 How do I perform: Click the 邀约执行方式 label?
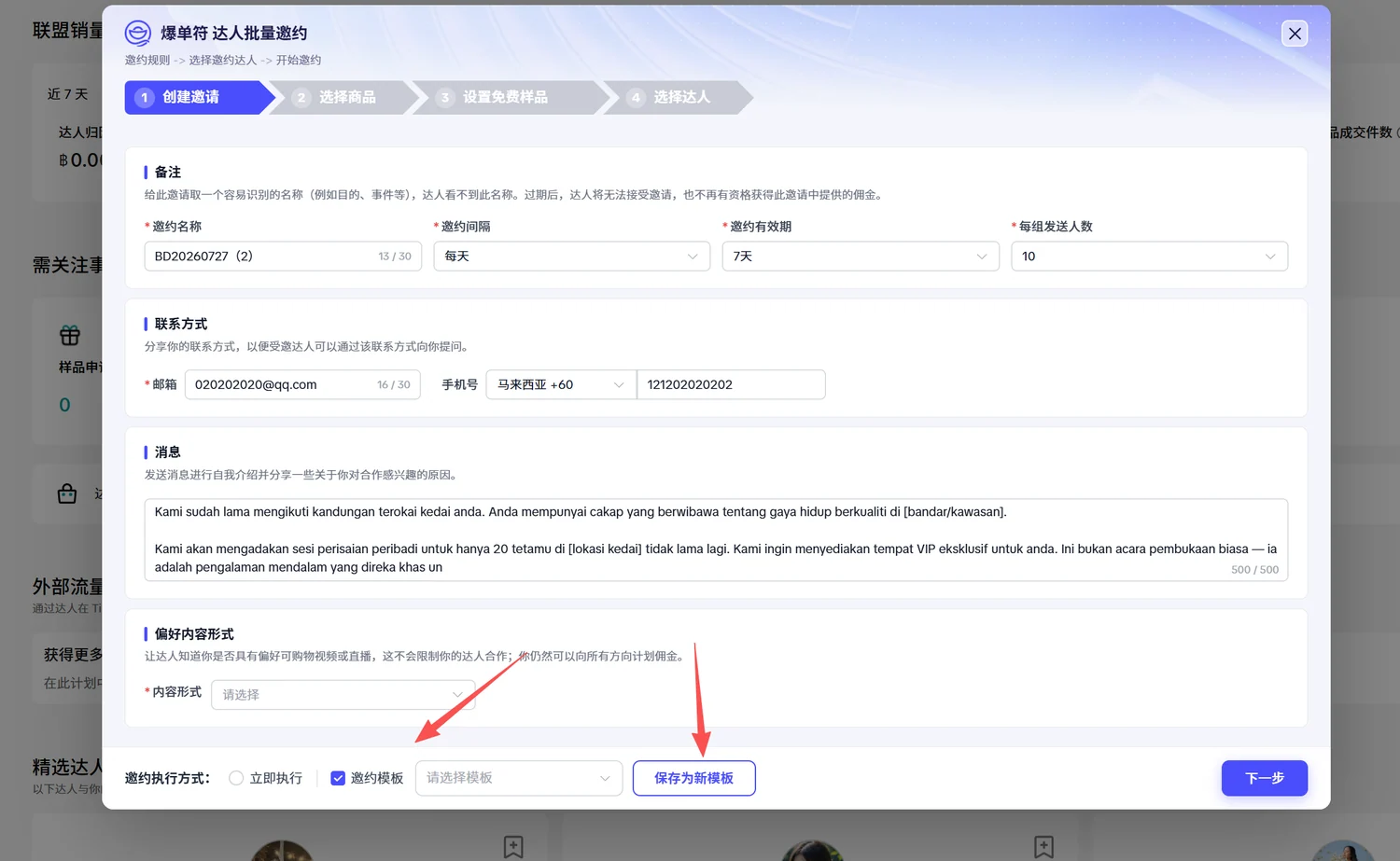pyautogui.click(x=168, y=778)
